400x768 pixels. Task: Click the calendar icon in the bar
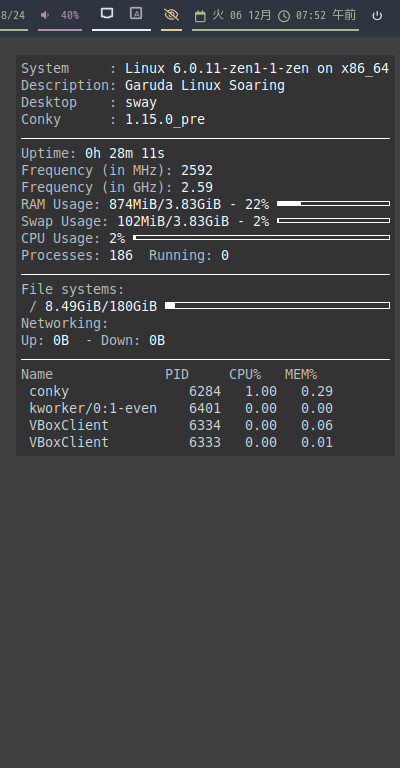point(200,16)
